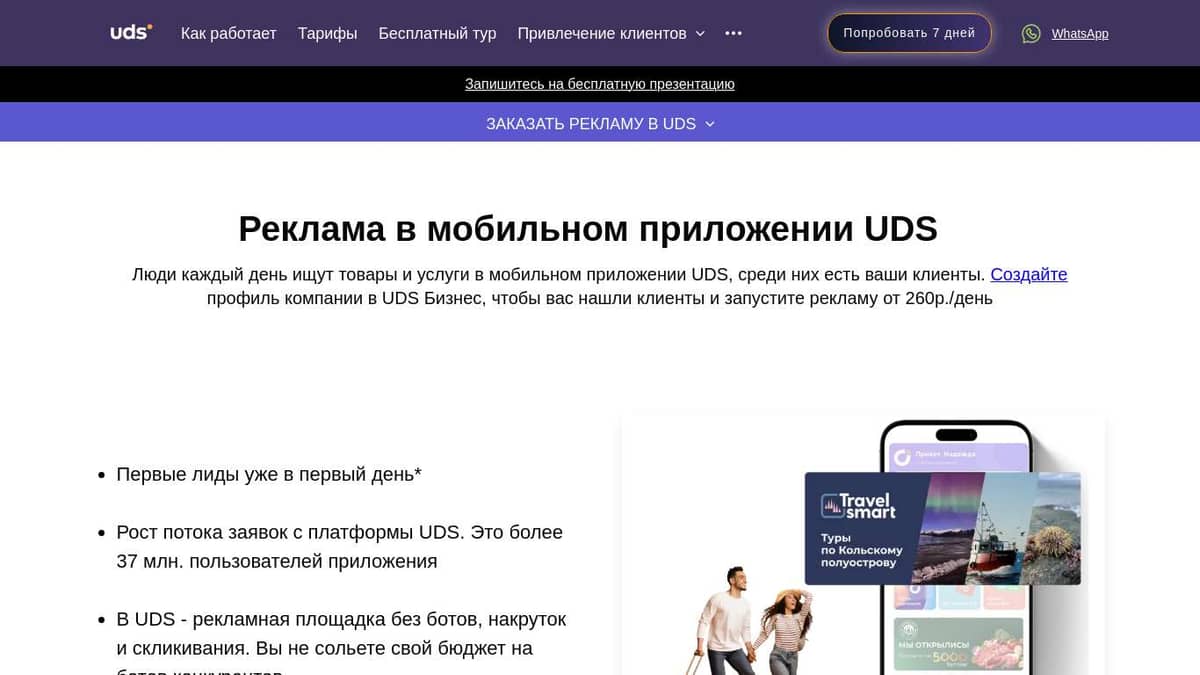This screenshot has height=675, width=1200.
Task: Open the ЗАКАЗАТЬ РЕКЛАМУ В UDS dropdown
Action: 600,122
